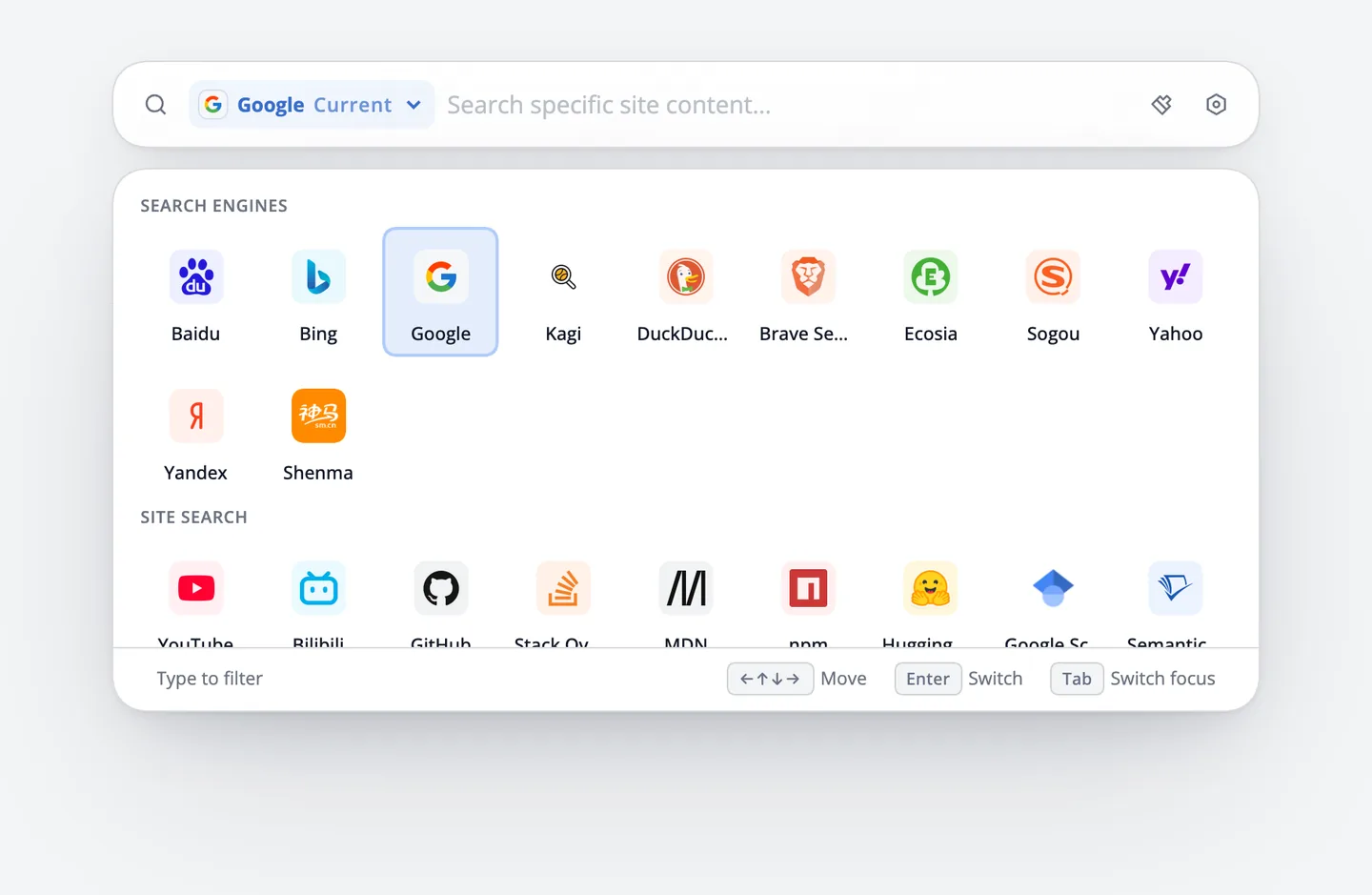Open settings via the hexagon icon
Viewport: 1372px width, 895px height.
1216,105
